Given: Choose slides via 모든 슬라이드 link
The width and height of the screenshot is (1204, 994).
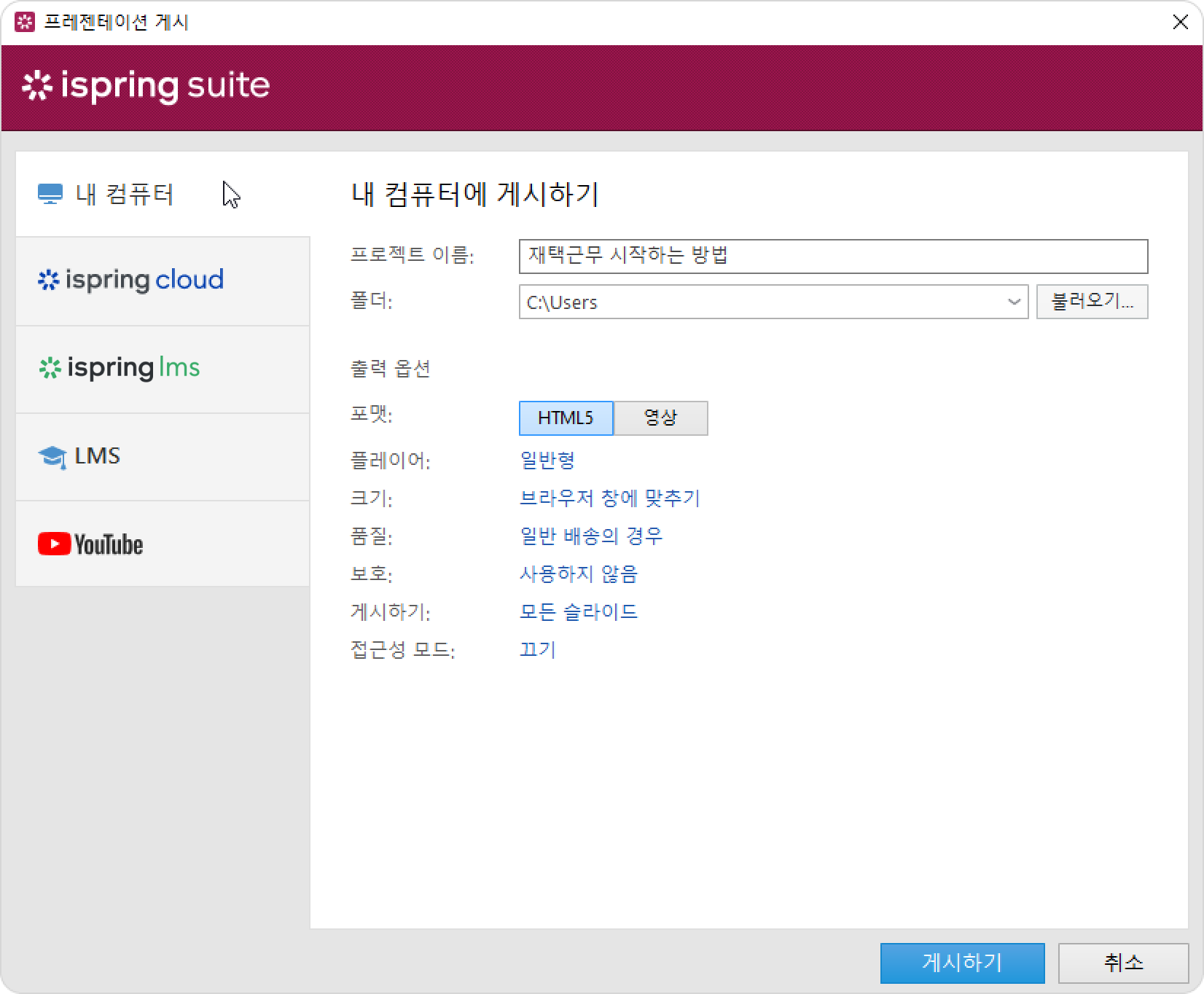Looking at the screenshot, I should click(579, 612).
